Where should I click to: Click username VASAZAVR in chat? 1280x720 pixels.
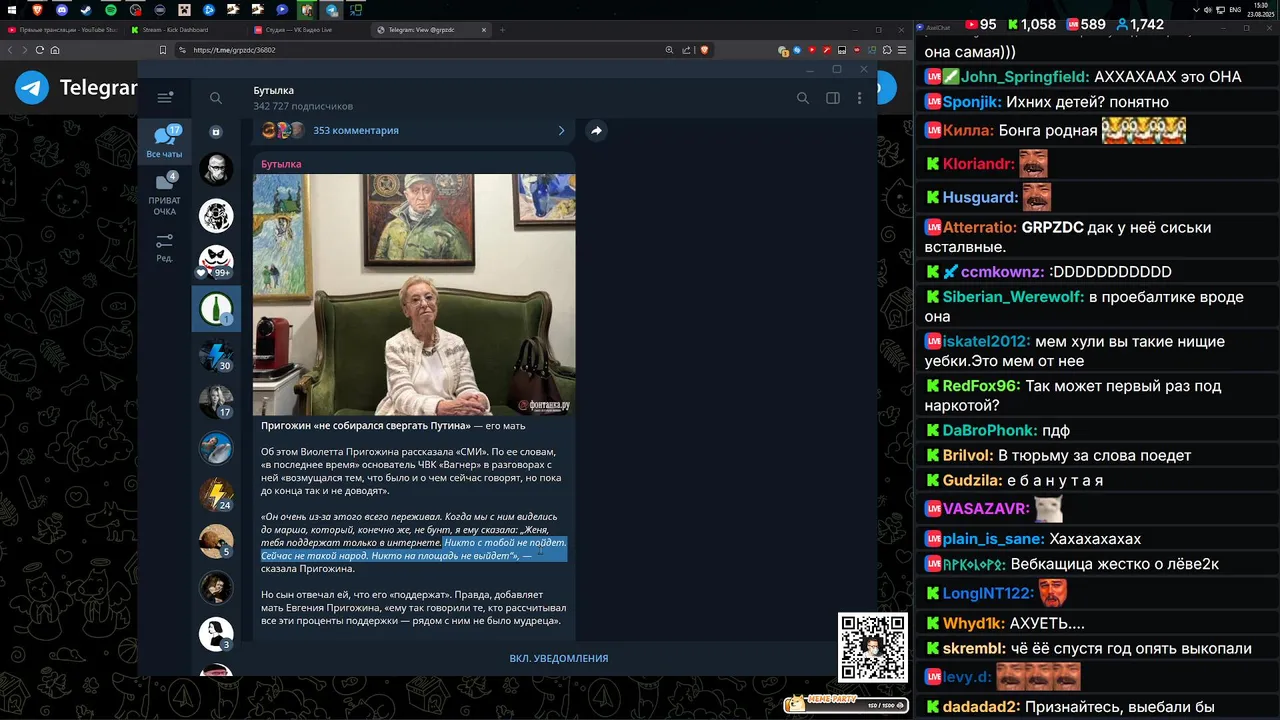pos(986,509)
